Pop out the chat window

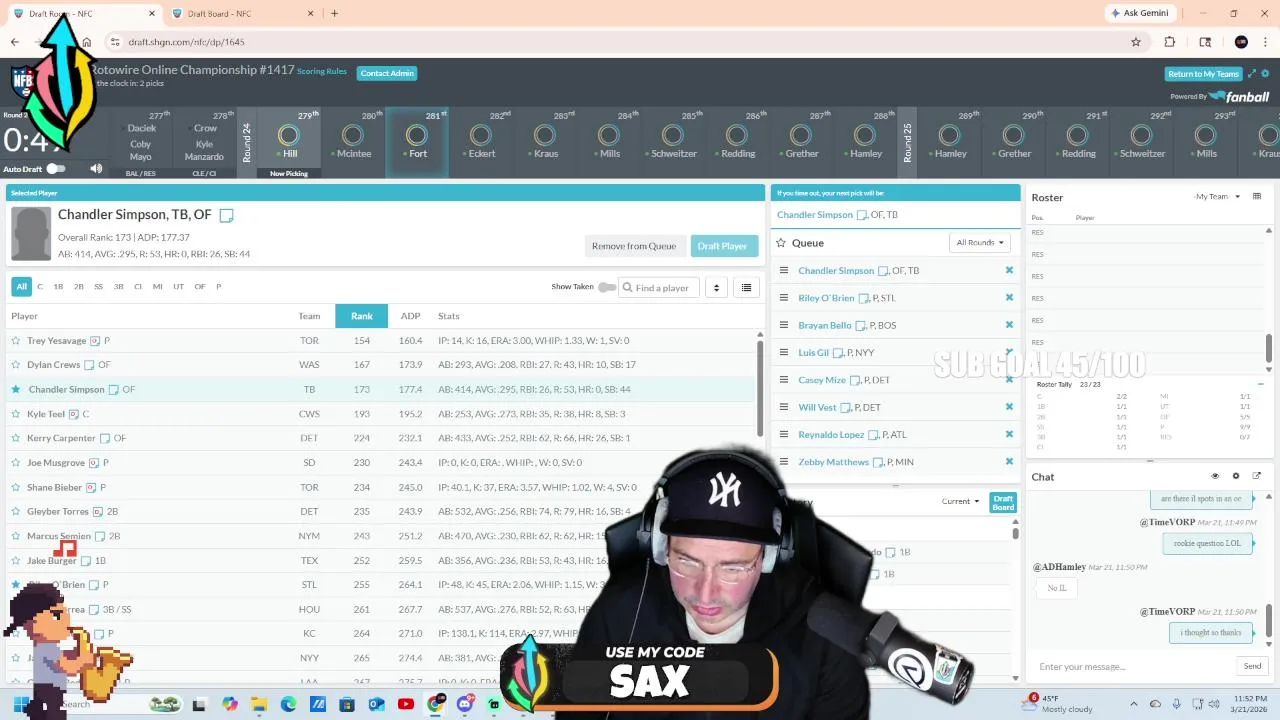pos(1257,476)
